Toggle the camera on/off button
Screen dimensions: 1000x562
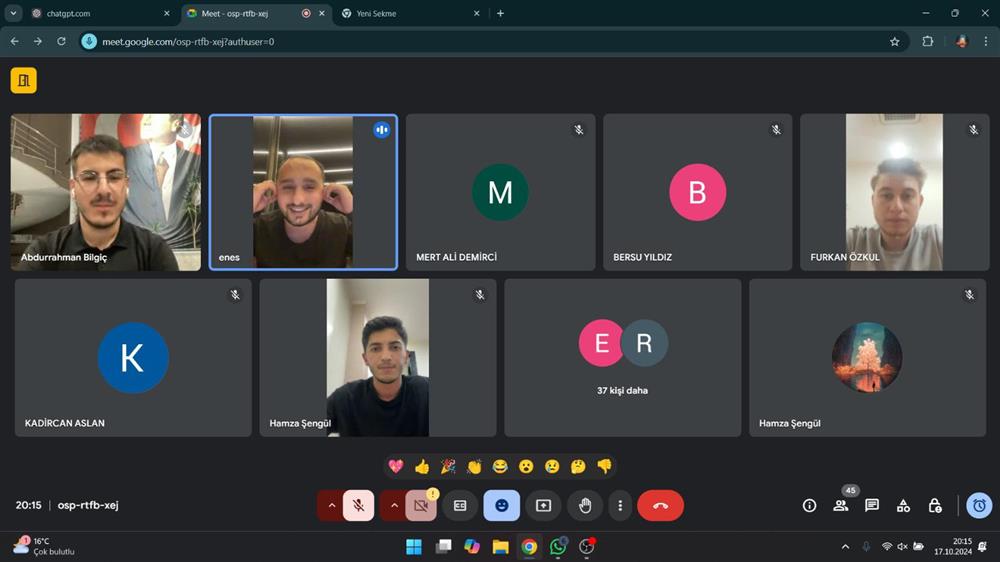(x=421, y=505)
